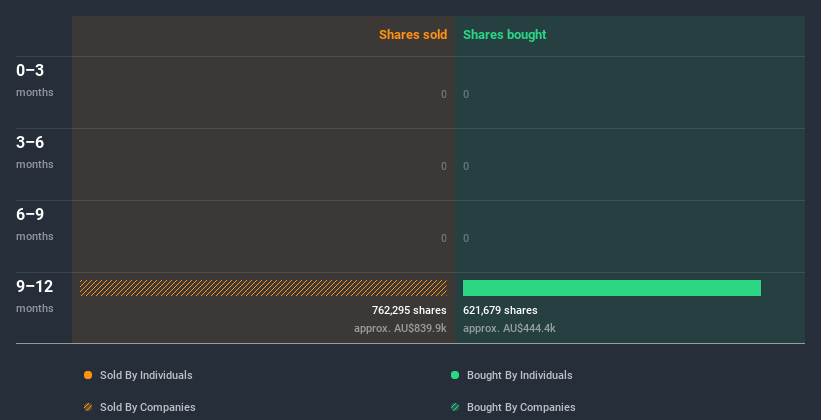Click the approx. AU$839.9k text

coord(401,328)
